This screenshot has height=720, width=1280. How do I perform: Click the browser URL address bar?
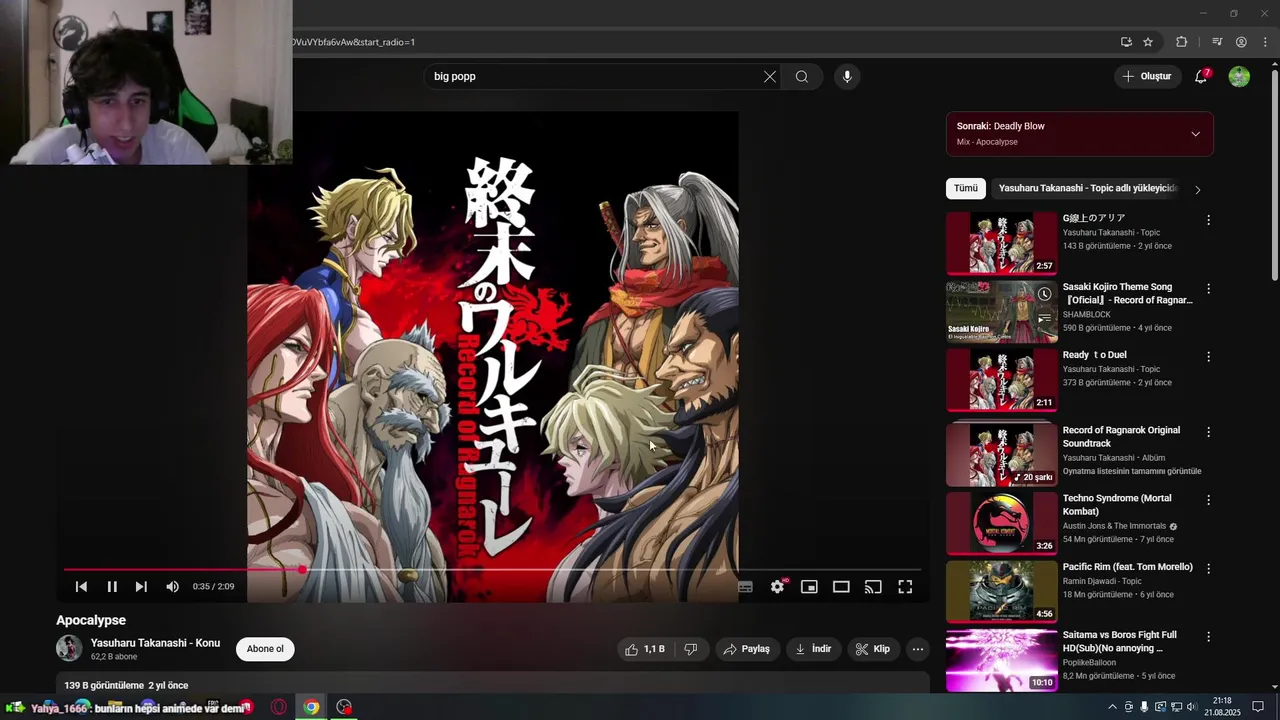700,42
